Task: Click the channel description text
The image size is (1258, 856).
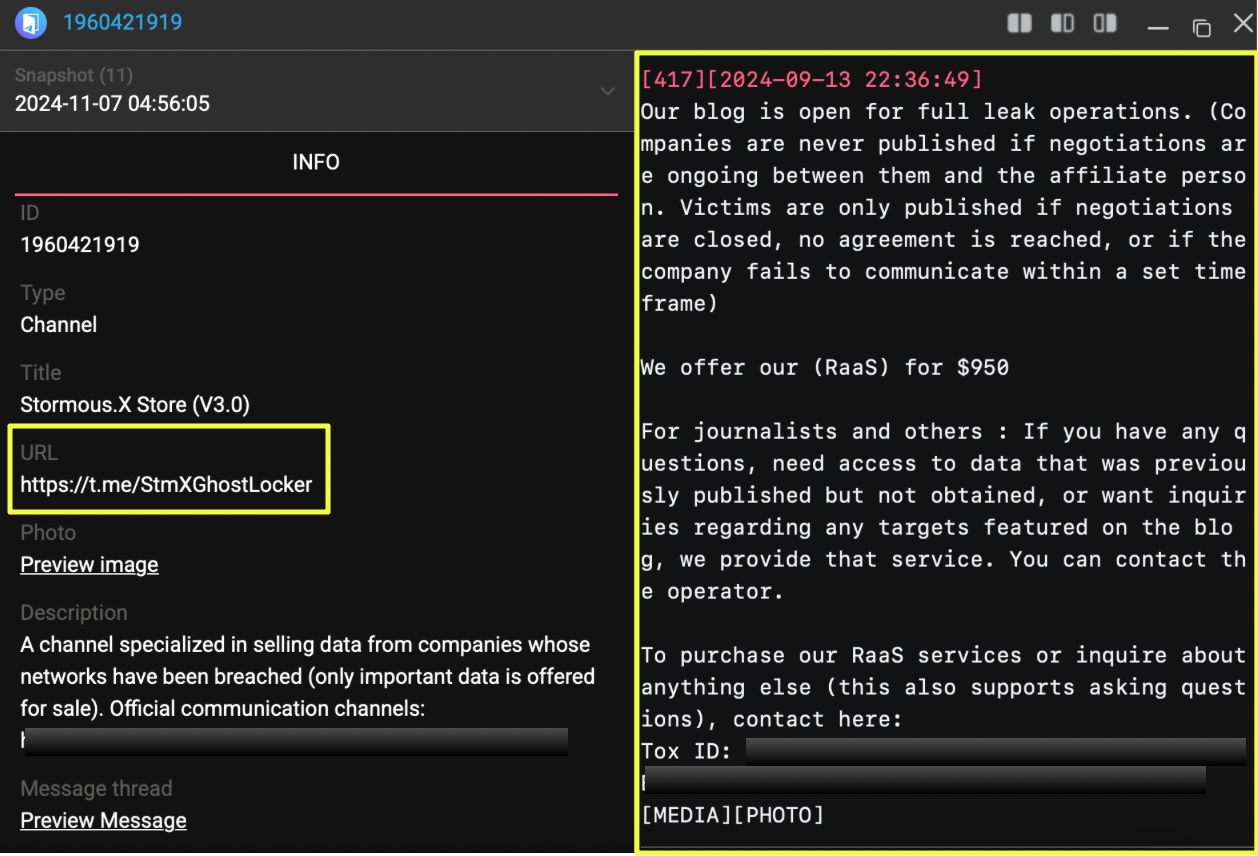Action: (x=307, y=677)
